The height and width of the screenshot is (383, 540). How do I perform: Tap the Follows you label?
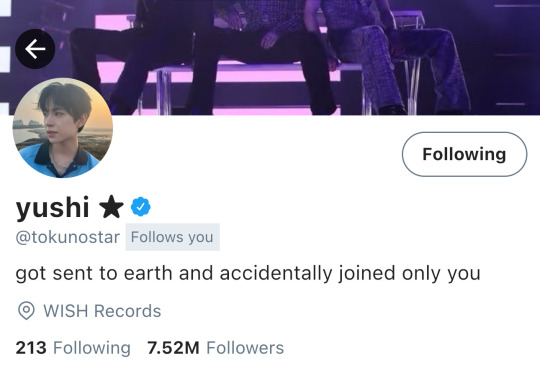(x=173, y=237)
